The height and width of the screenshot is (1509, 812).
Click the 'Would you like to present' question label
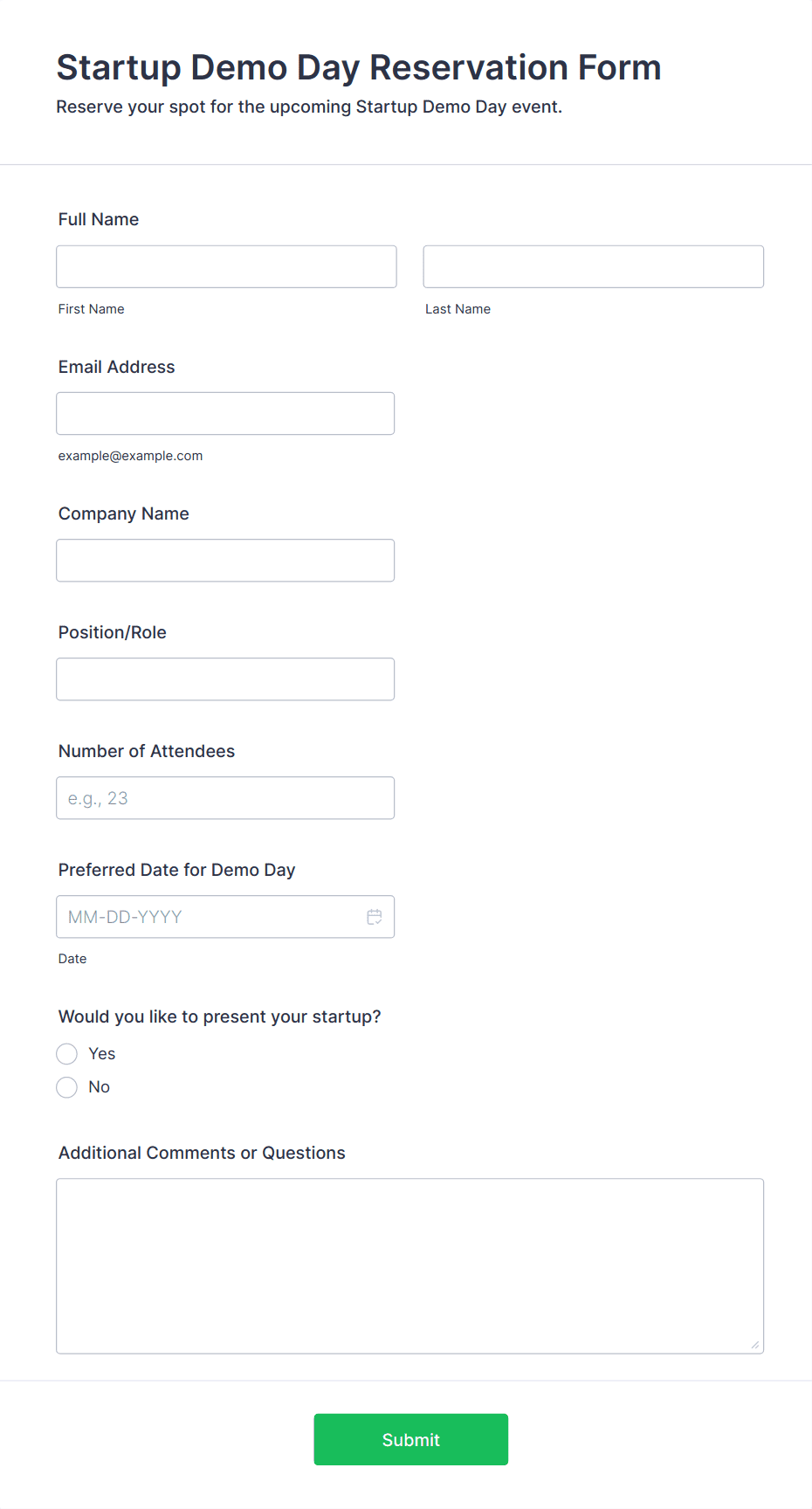click(220, 1016)
